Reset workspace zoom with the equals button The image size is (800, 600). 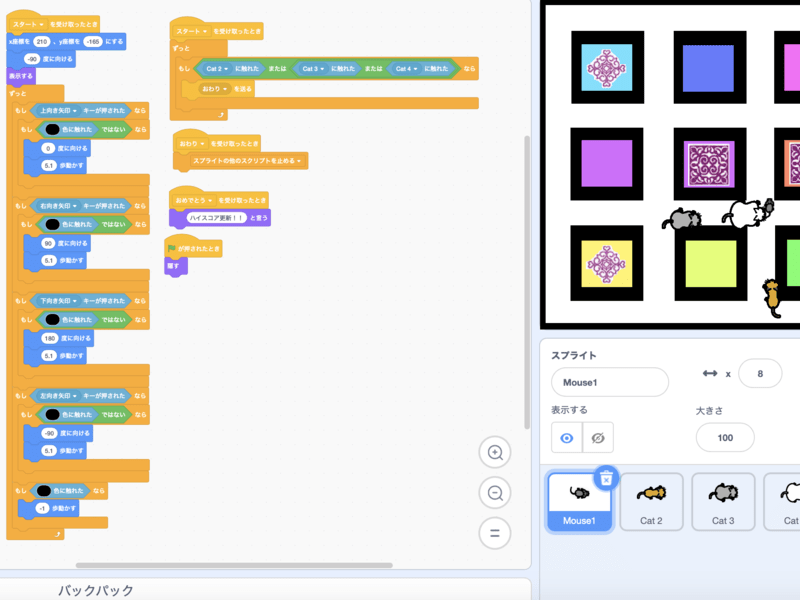click(x=494, y=532)
